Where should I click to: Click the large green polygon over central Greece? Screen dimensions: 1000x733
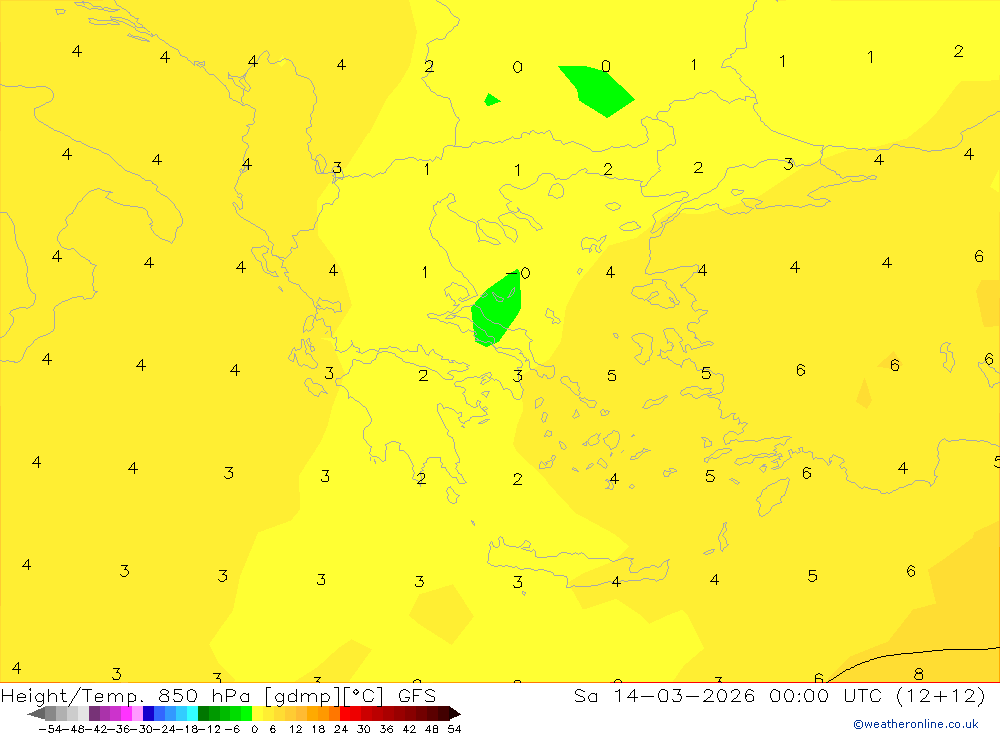click(496, 309)
